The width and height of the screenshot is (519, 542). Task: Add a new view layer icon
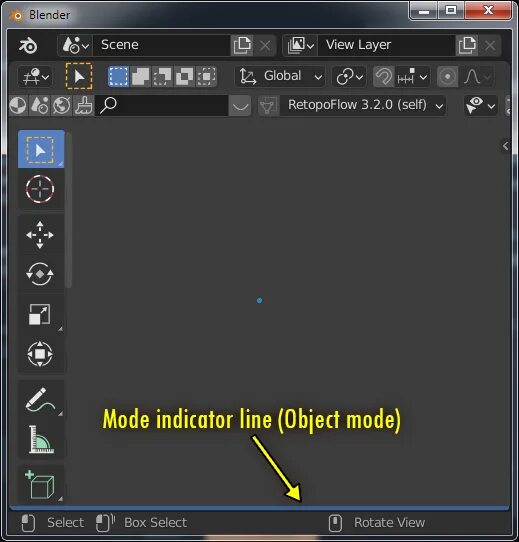[x=467, y=45]
